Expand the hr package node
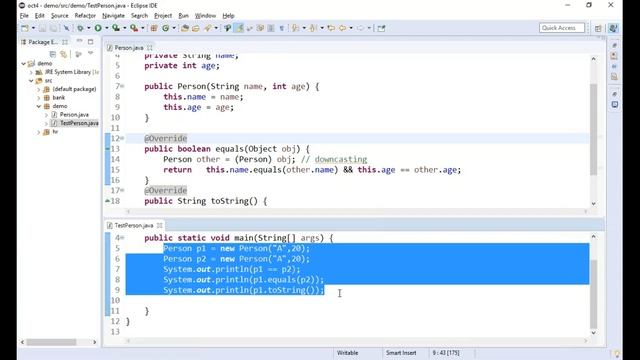640x360 pixels. 39,132
